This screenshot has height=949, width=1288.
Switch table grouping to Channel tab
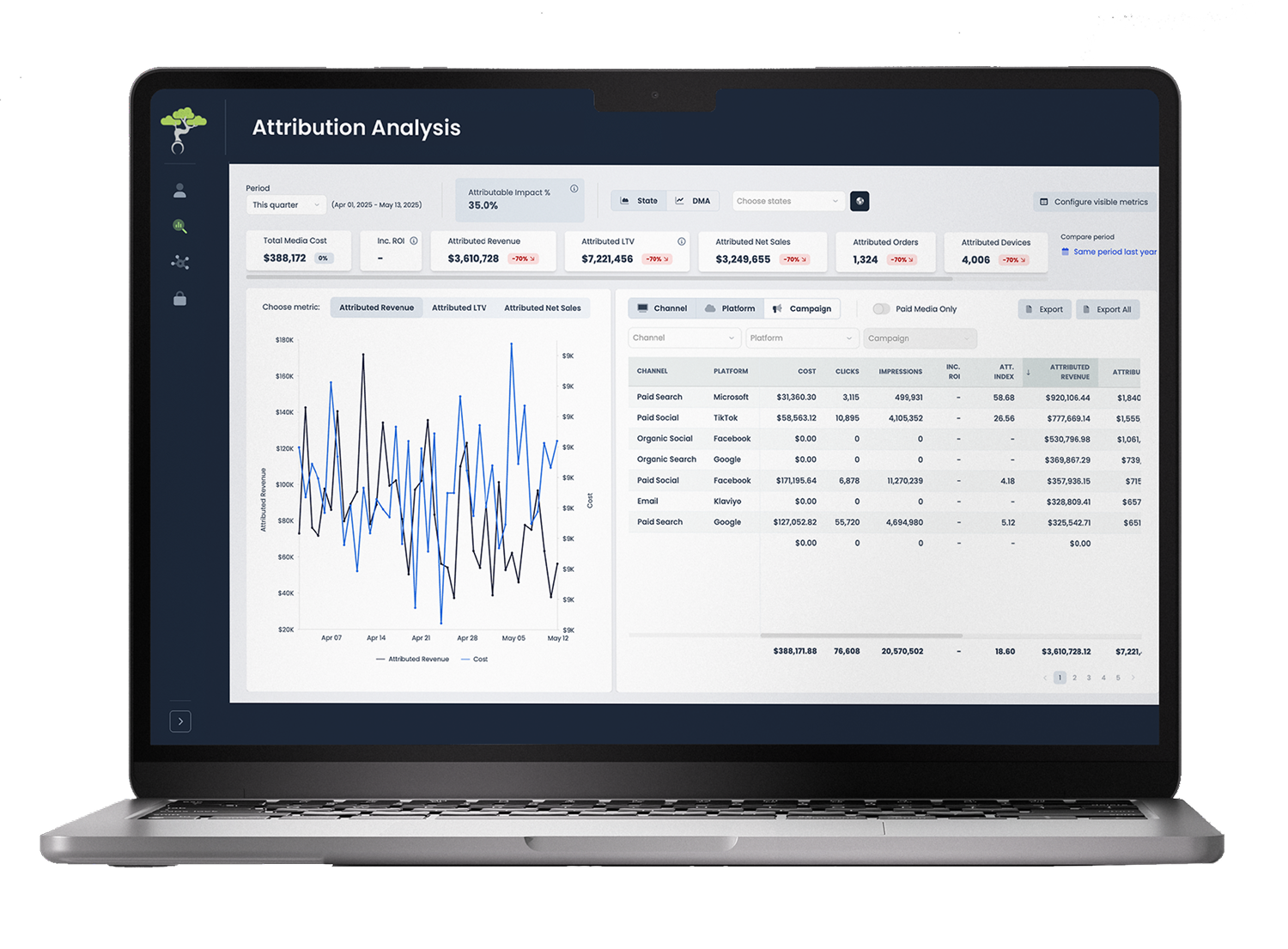coord(662,308)
